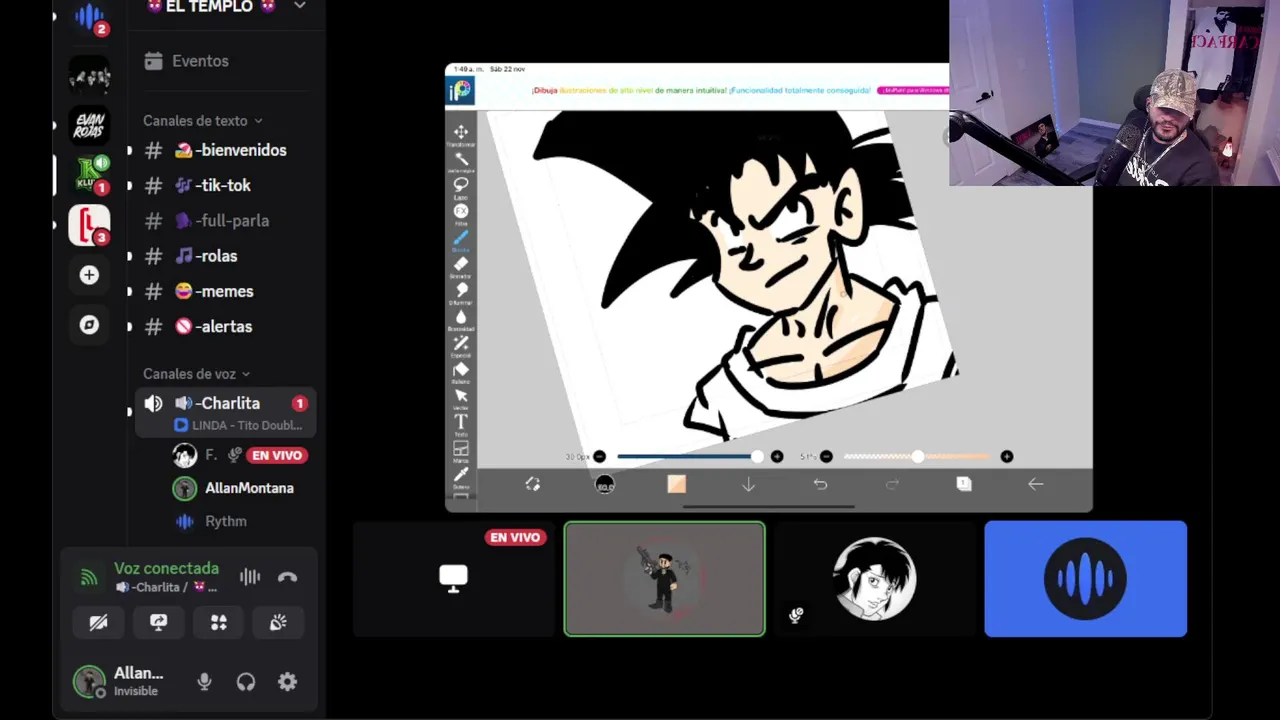The image size is (1280, 720).
Task: Open the soundboard button
Action: [x=278, y=622]
